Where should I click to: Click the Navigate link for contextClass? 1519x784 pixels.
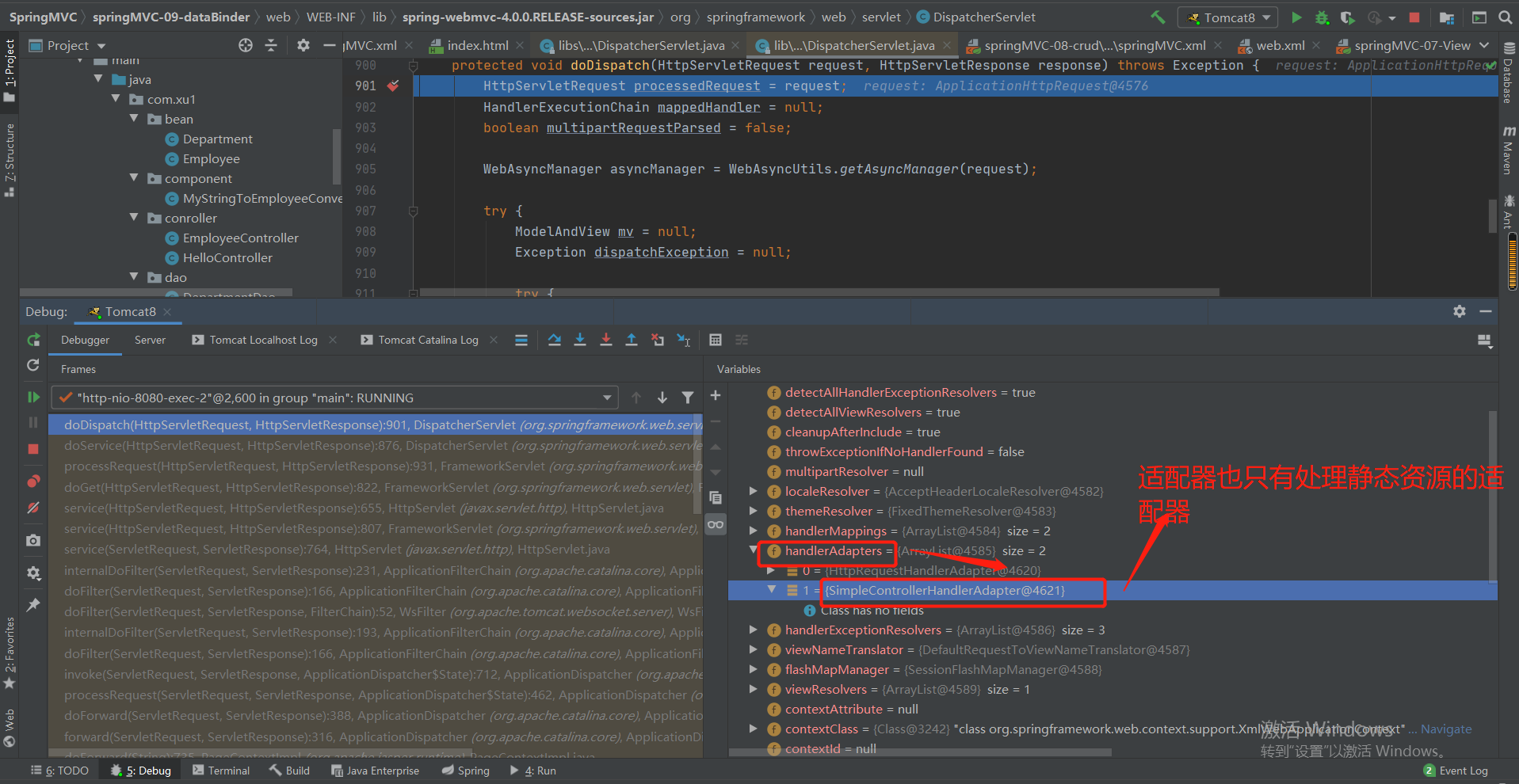tap(1446, 729)
